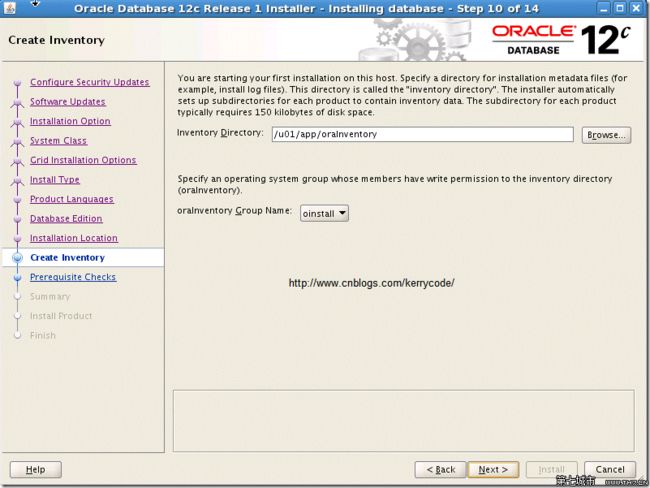Click the Prerequisite Checks step bullet icon

(x=17, y=277)
